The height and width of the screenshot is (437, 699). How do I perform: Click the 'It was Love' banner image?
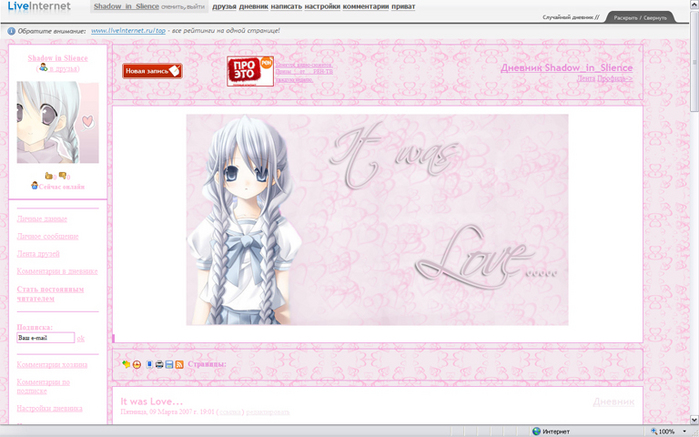(377, 220)
